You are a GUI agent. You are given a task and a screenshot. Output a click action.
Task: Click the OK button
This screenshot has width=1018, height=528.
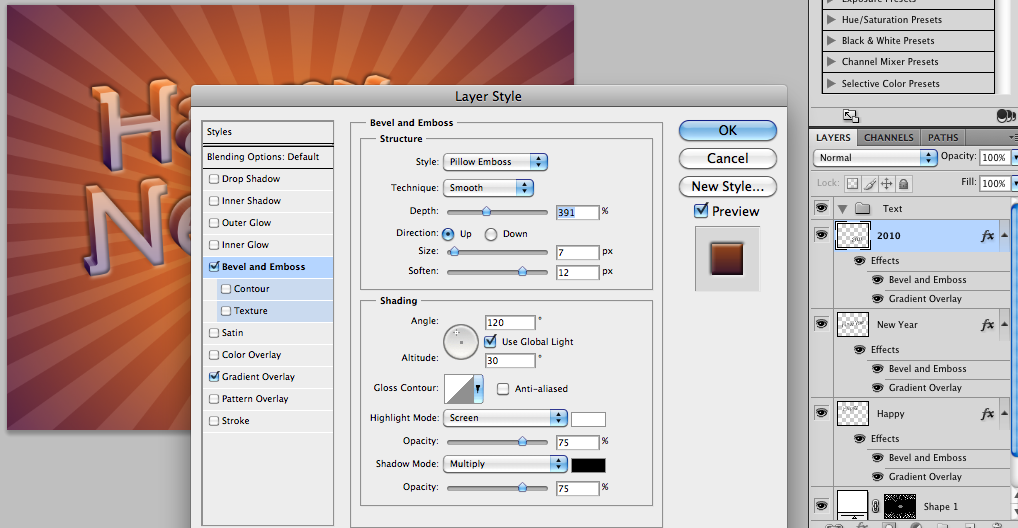tap(727, 130)
